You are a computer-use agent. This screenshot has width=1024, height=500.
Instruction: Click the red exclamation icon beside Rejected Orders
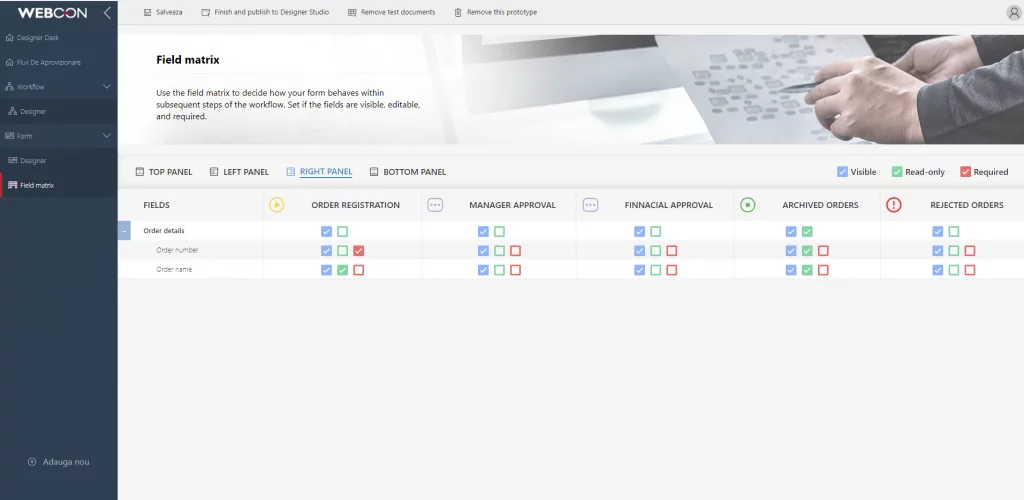tap(893, 205)
